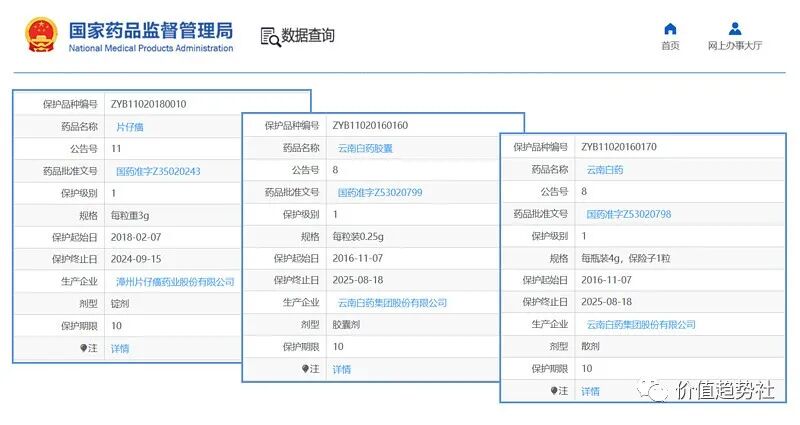800x425 pixels.
Task: Click the national emblem logo
Action: pyautogui.click(x=41, y=35)
